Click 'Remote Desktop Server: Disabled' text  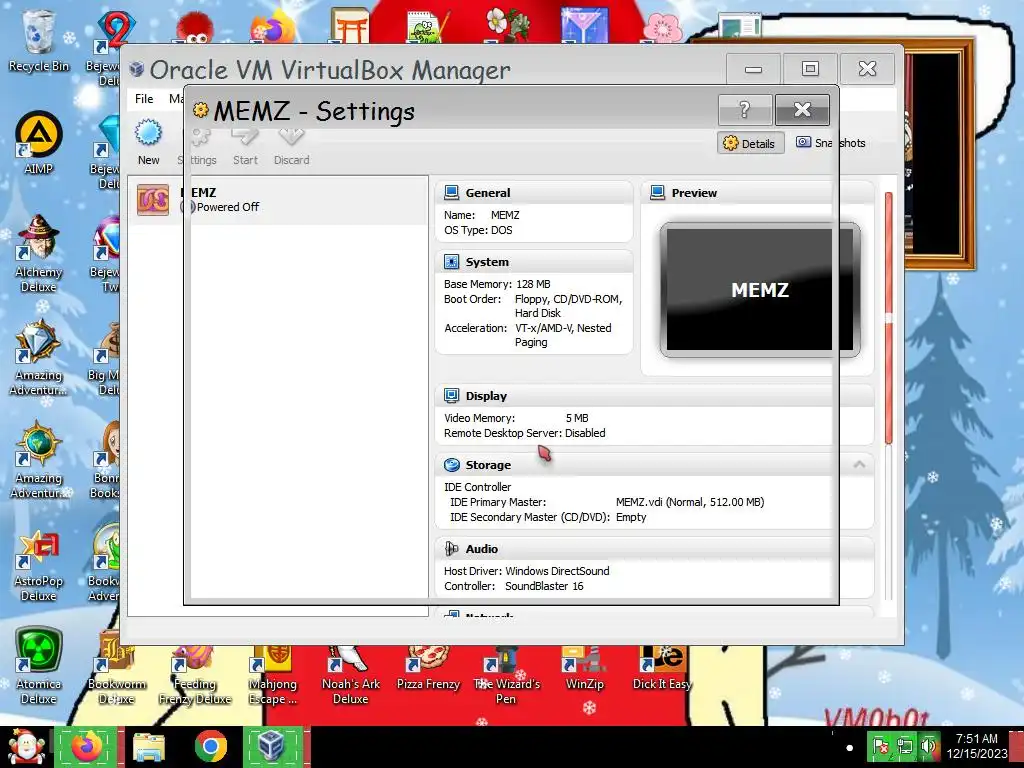(x=524, y=433)
